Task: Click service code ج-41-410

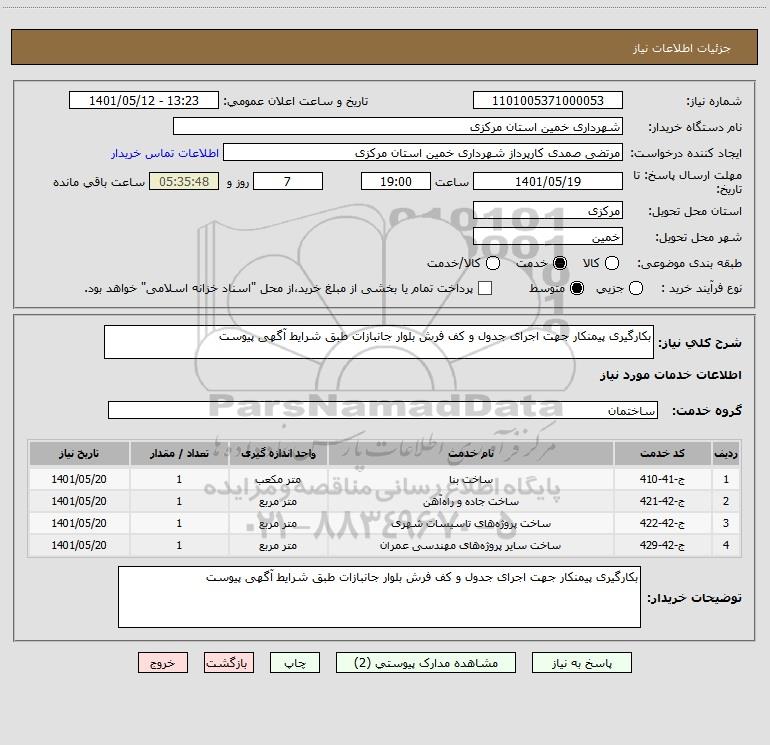Action: click(x=662, y=479)
